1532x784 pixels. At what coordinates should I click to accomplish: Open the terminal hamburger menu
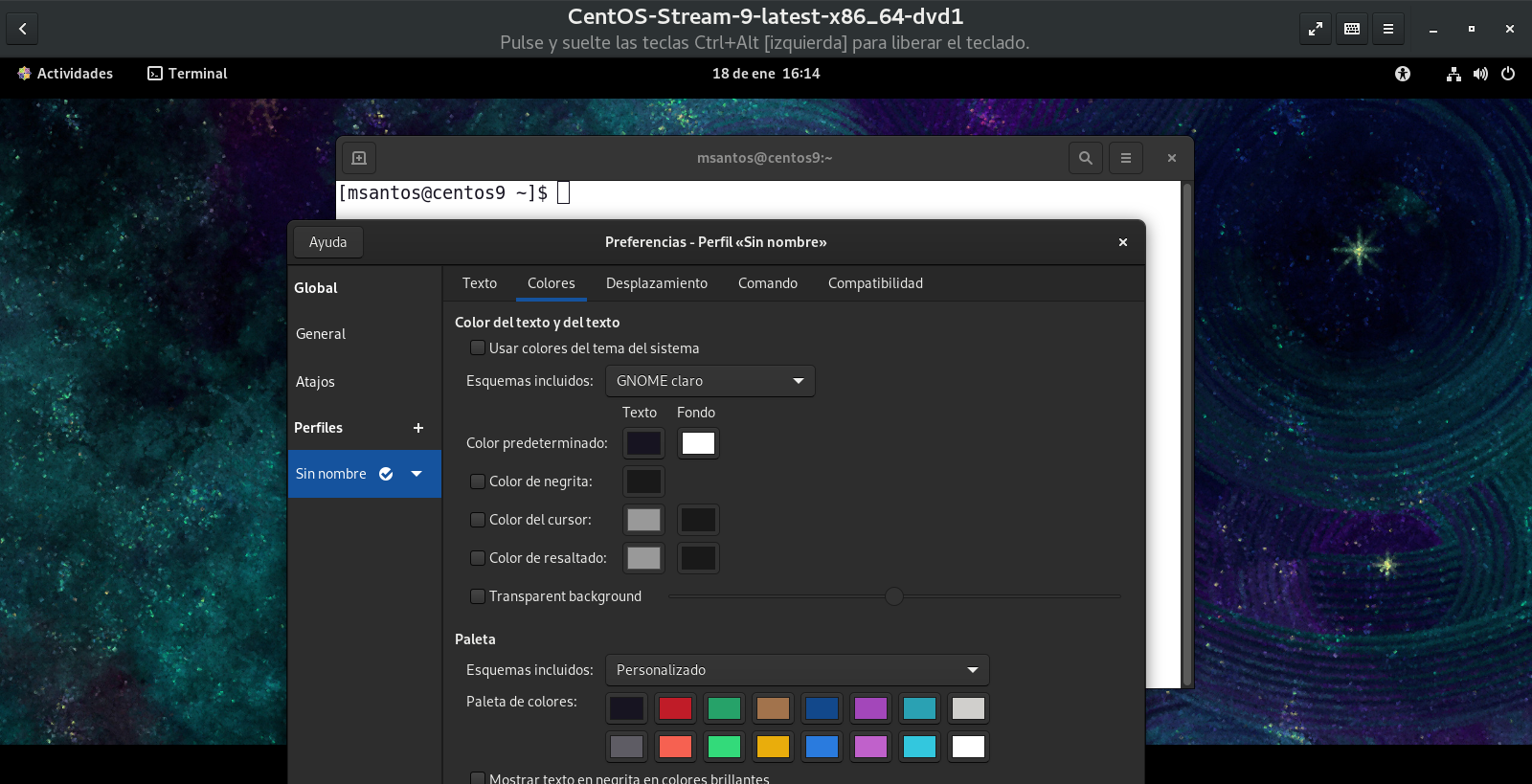(x=1125, y=158)
